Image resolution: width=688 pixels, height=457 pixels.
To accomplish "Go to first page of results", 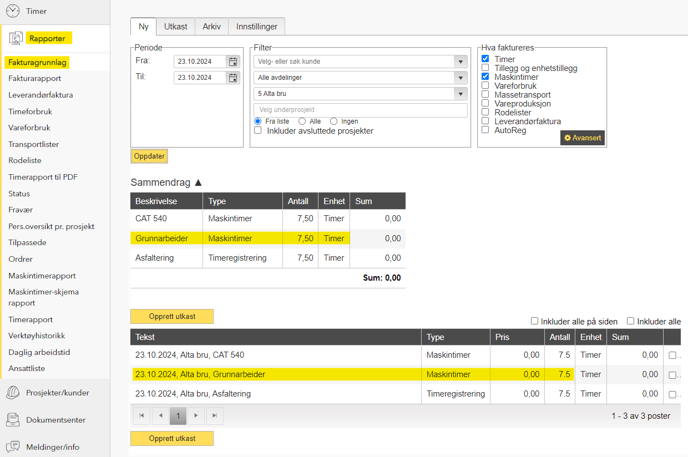I will coord(141,415).
